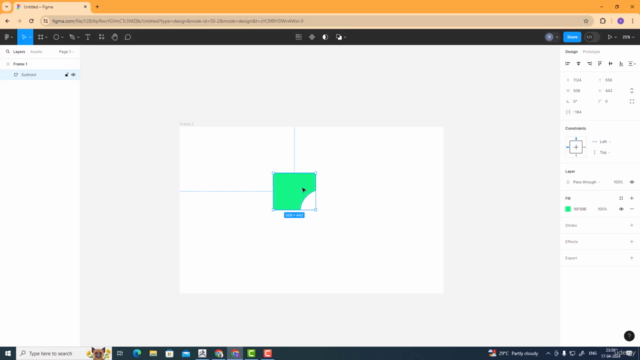Search layers with magnifier icon
The width and height of the screenshot is (640, 360).
7,52
